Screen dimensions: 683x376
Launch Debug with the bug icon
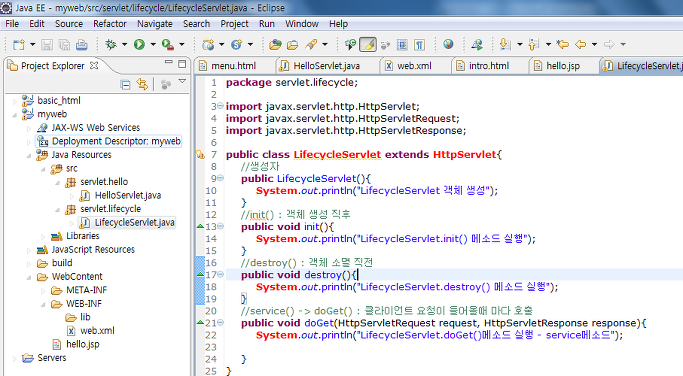[x=111, y=44]
